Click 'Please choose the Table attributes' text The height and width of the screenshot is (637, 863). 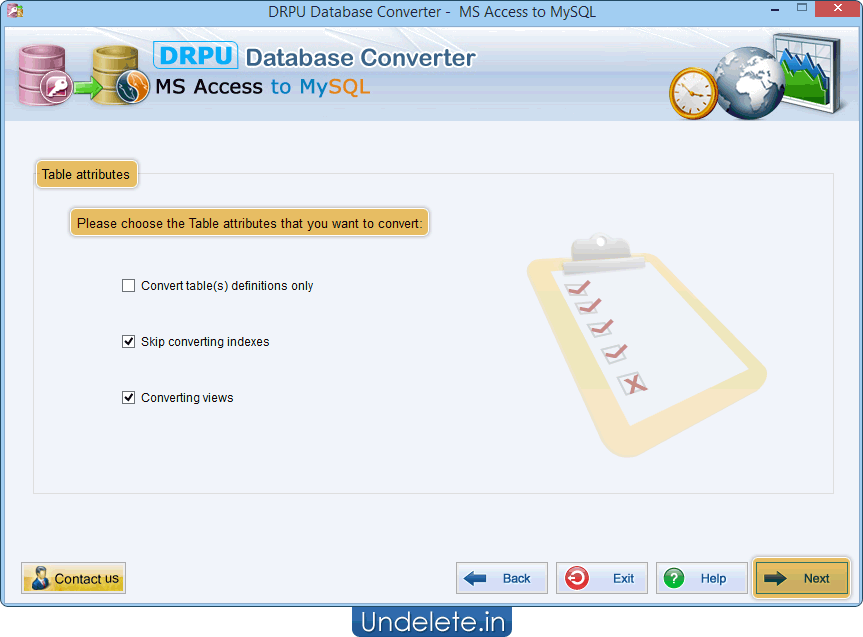[x=249, y=223]
